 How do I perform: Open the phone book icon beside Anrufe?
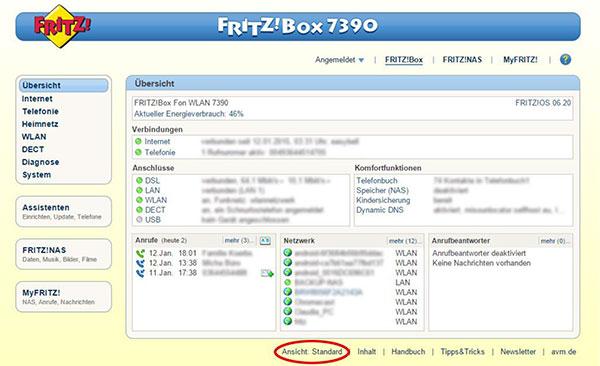tap(265, 240)
